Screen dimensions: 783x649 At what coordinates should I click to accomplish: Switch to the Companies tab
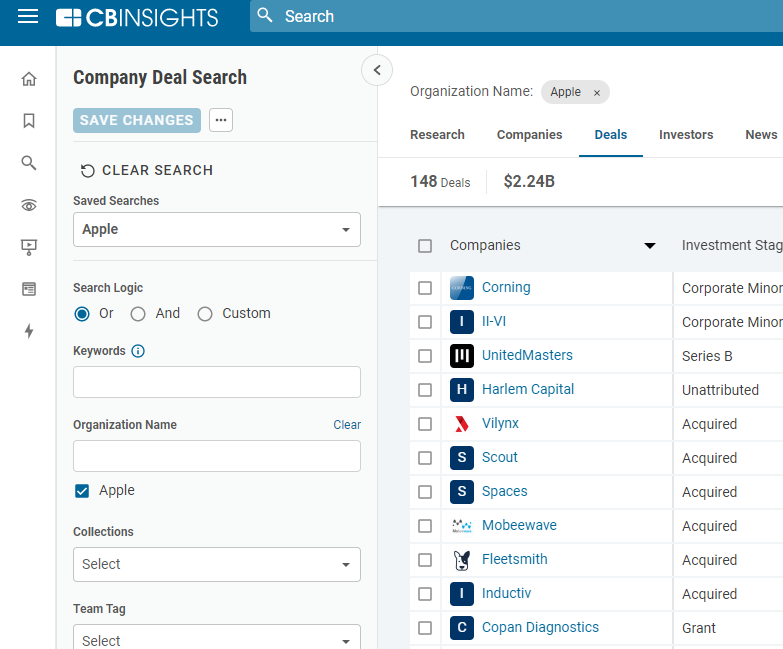pos(529,135)
